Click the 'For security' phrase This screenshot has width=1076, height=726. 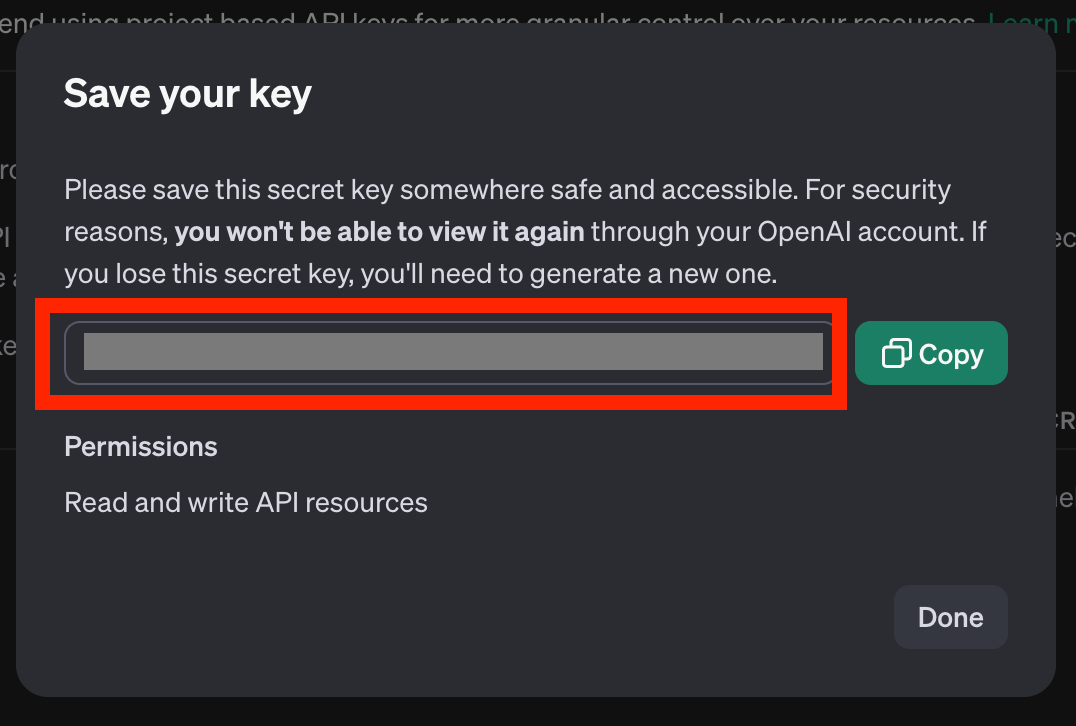878,189
